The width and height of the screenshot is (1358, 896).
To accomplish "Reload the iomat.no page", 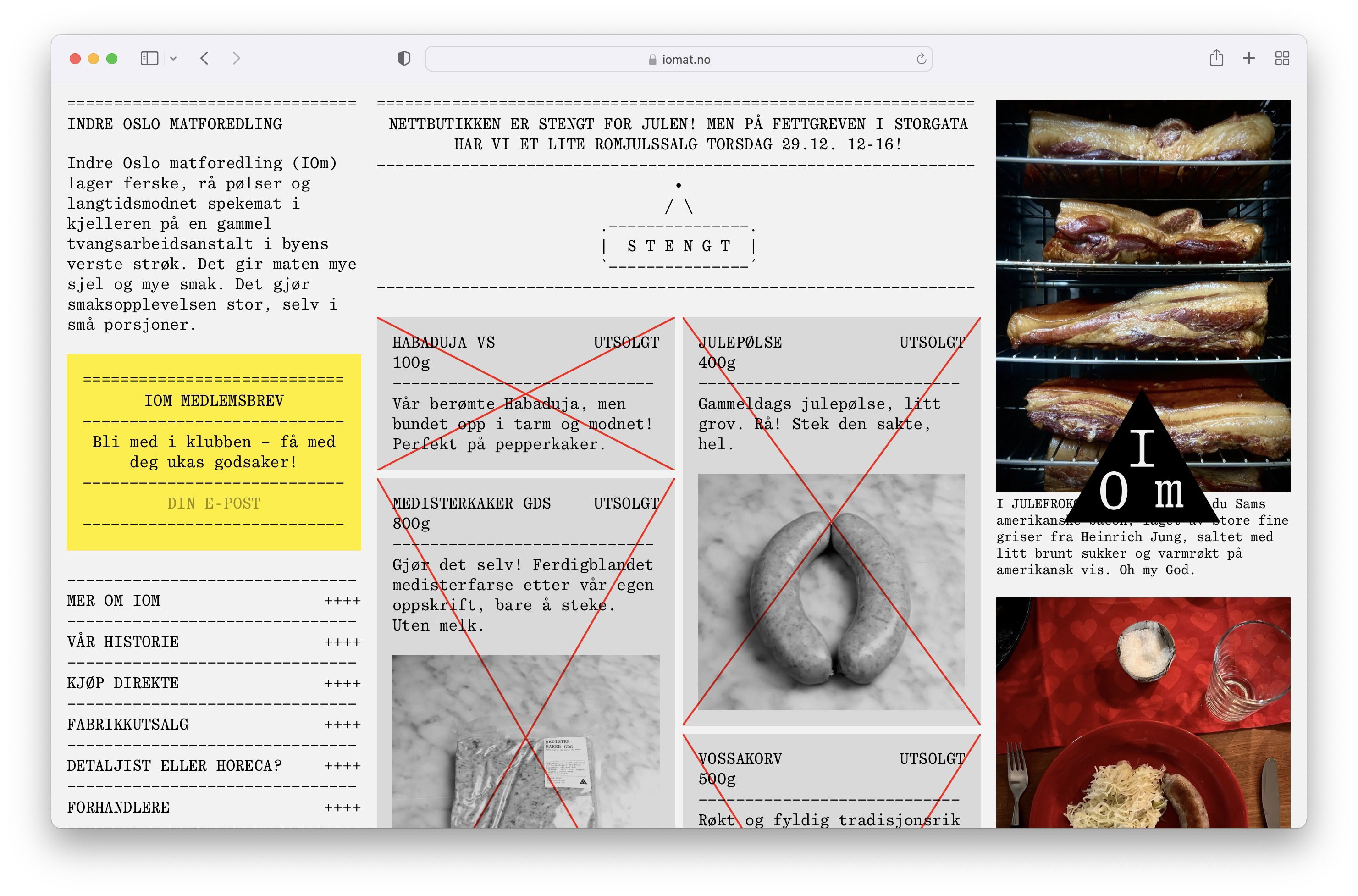I will (921, 59).
